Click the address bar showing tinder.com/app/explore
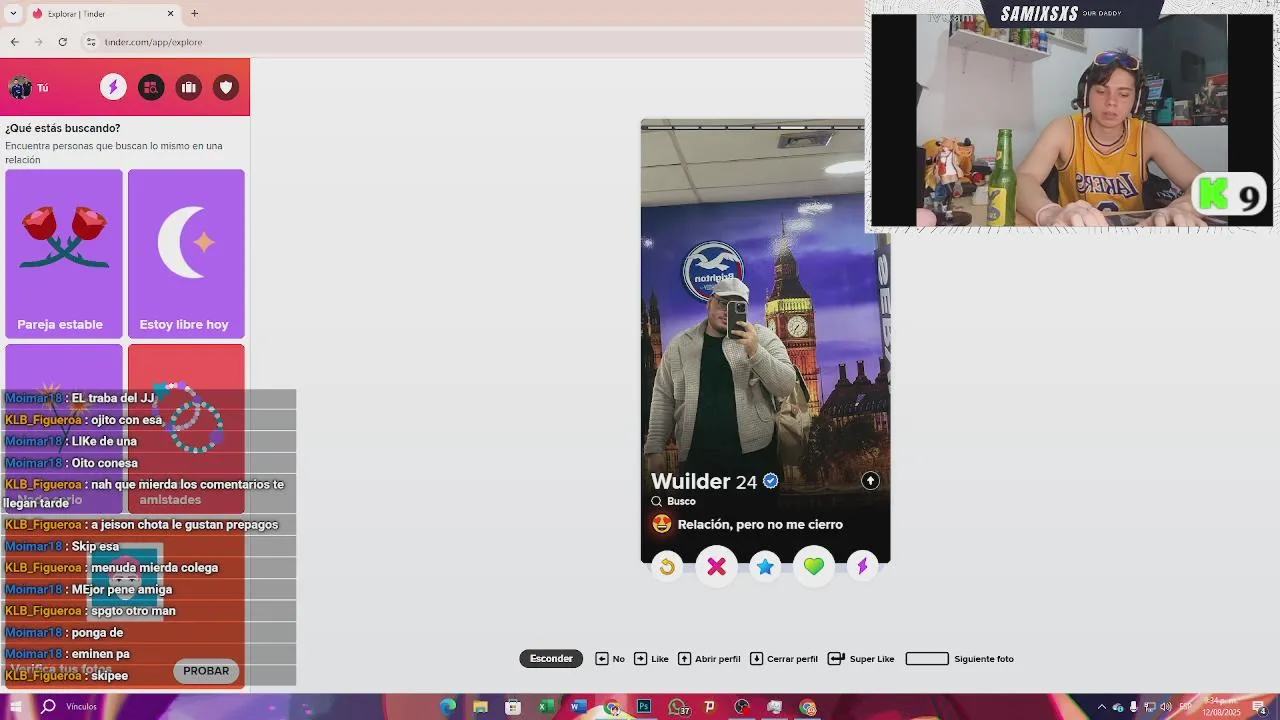 coord(470,42)
